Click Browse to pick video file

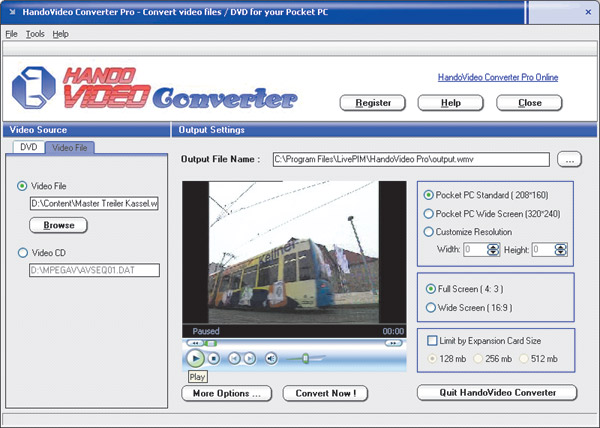[59, 225]
